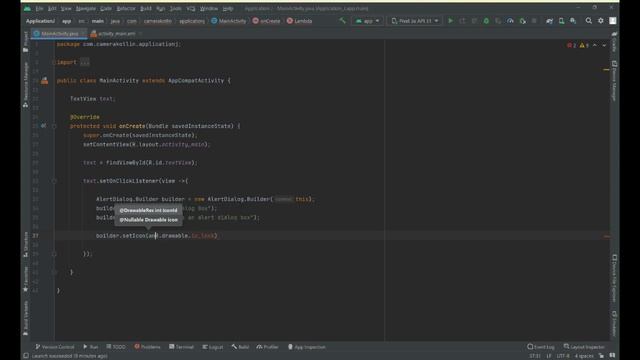The image size is (640, 360).
Task: Click the app module breadcrumb
Action: [x=67, y=21]
